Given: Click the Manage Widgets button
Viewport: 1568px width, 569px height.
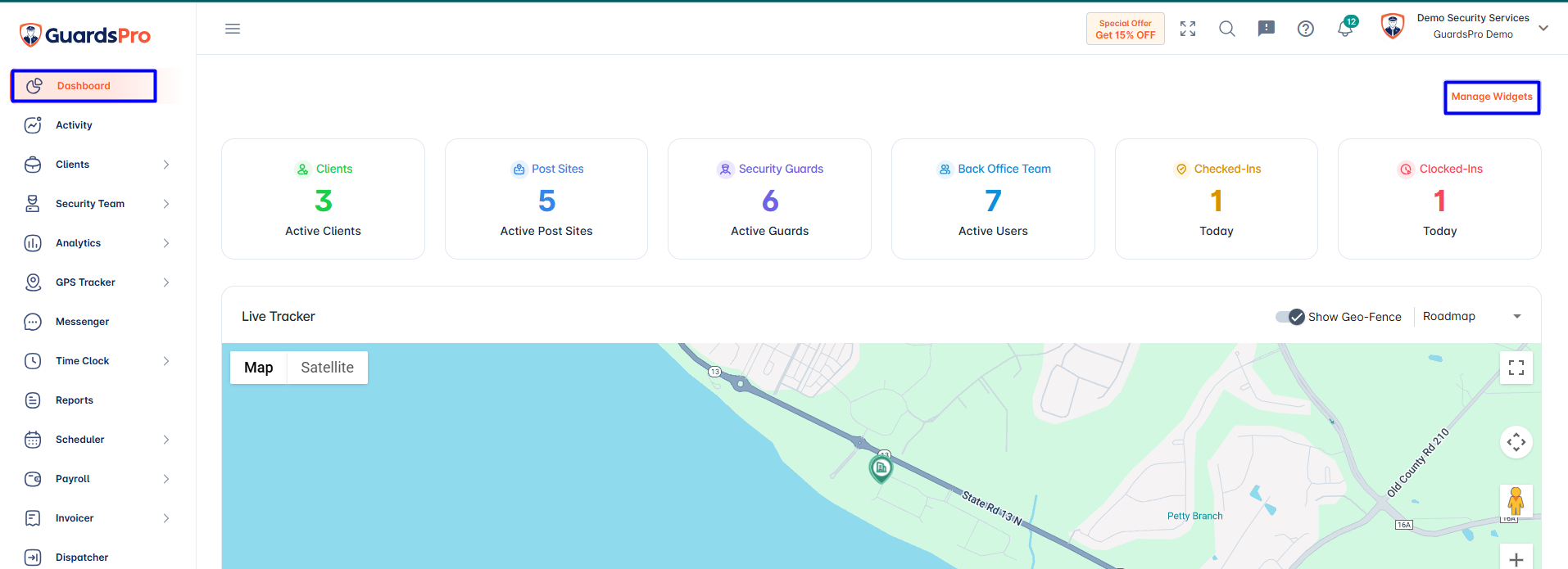Looking at the screenshot, I should tap(1492, 97).
